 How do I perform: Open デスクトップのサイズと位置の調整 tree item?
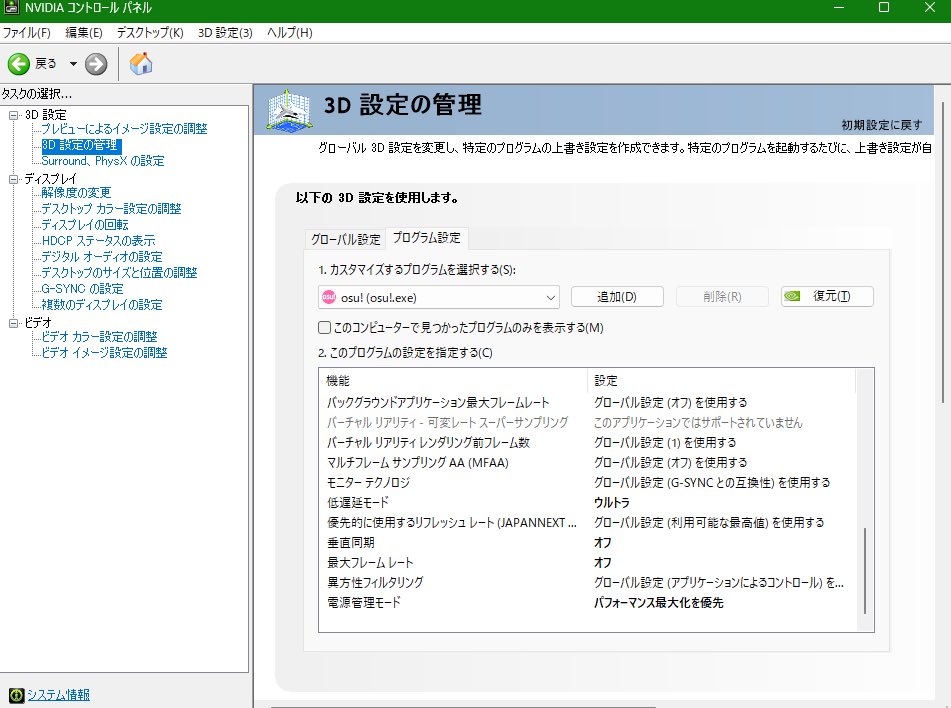[x=119, y=273]
